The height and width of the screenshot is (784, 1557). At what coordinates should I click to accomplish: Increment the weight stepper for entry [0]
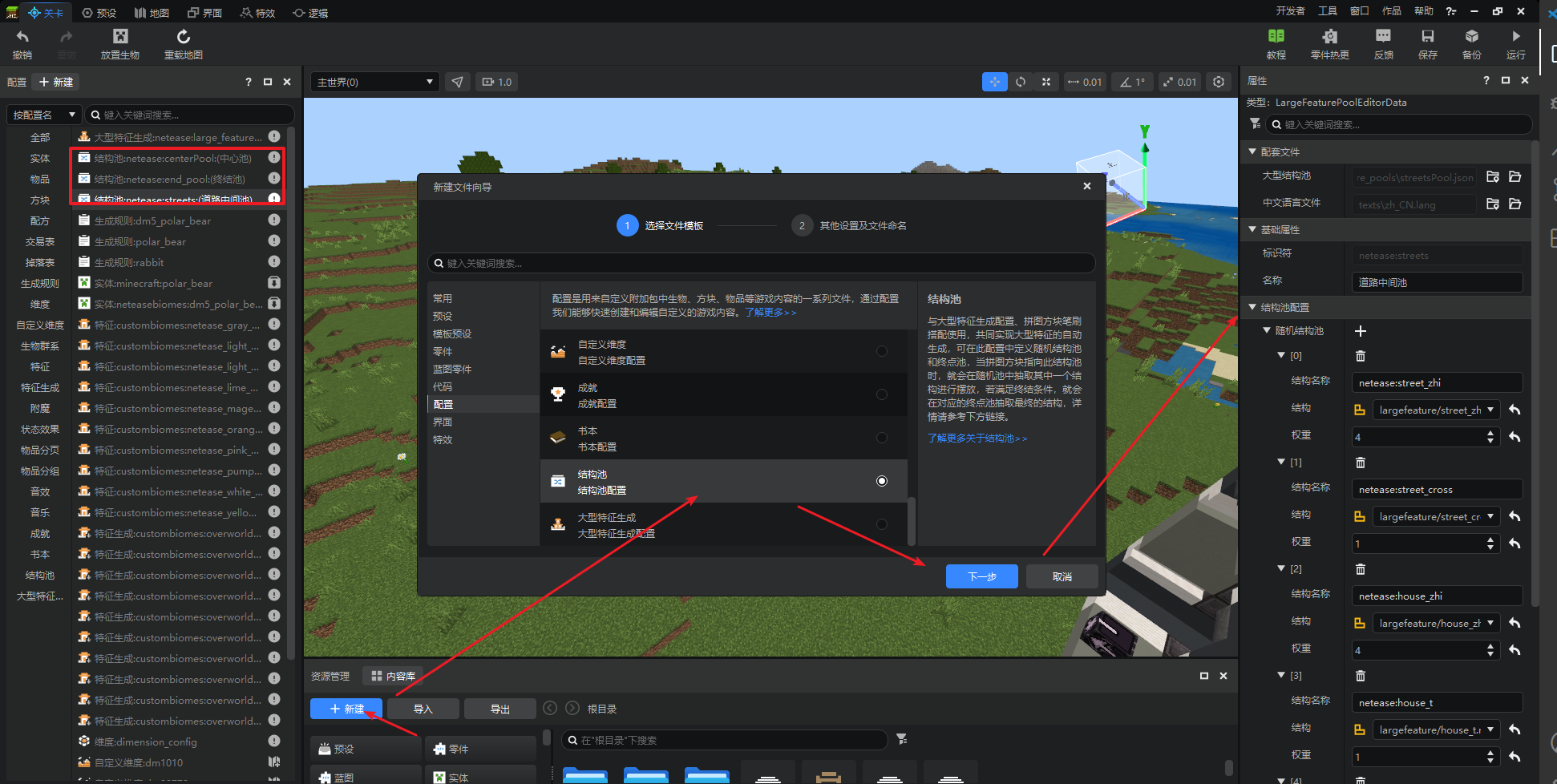[x=1490, y=433]
